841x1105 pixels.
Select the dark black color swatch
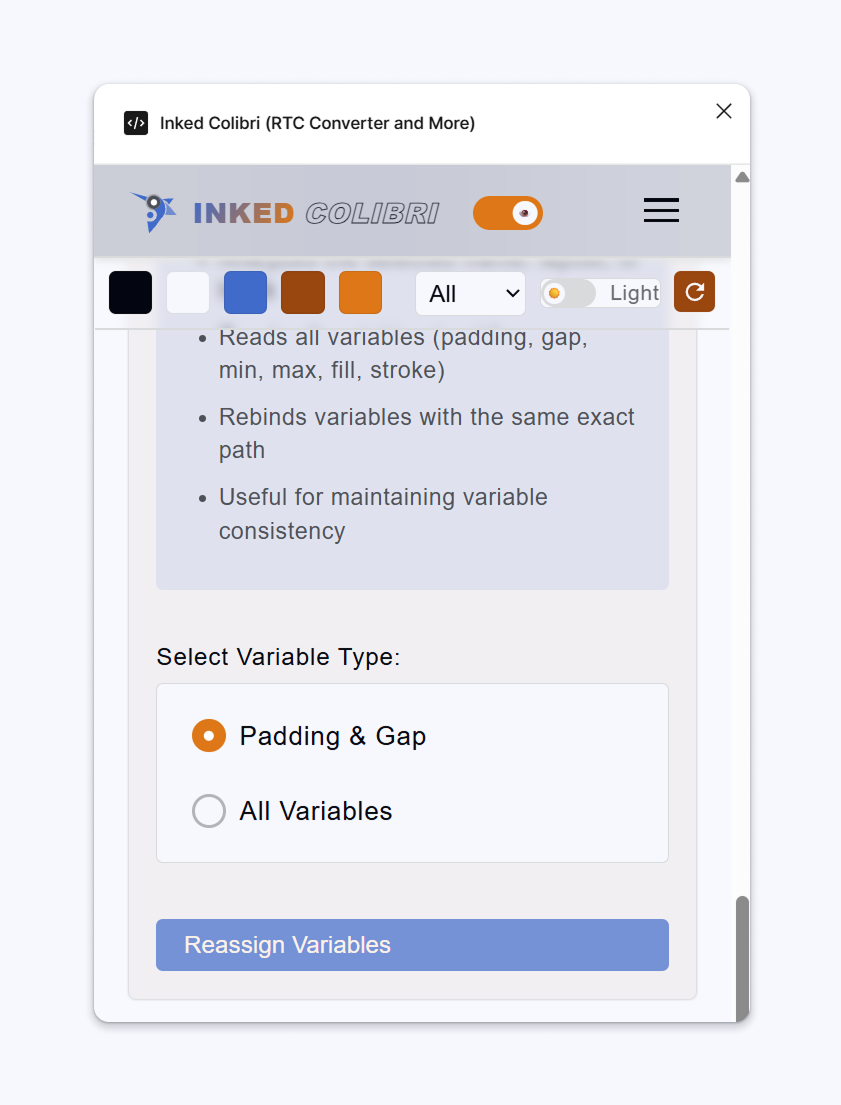tap(130, 292)
